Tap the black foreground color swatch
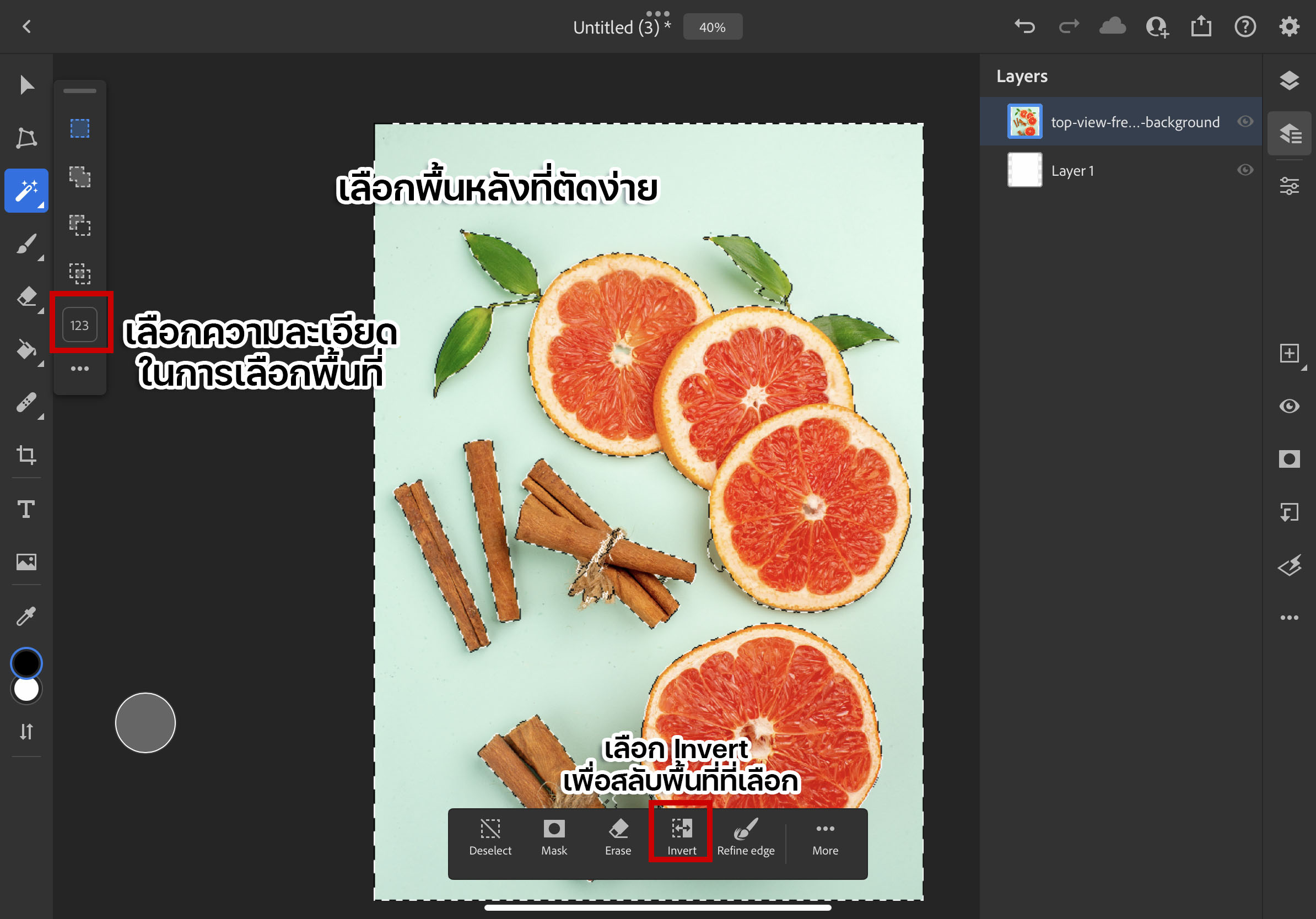 tap(26, 663)
